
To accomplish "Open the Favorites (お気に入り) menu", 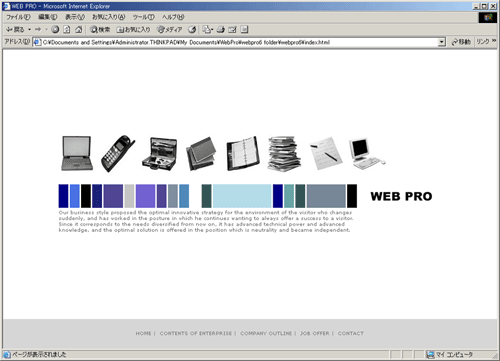I will (x=109, y=17).
